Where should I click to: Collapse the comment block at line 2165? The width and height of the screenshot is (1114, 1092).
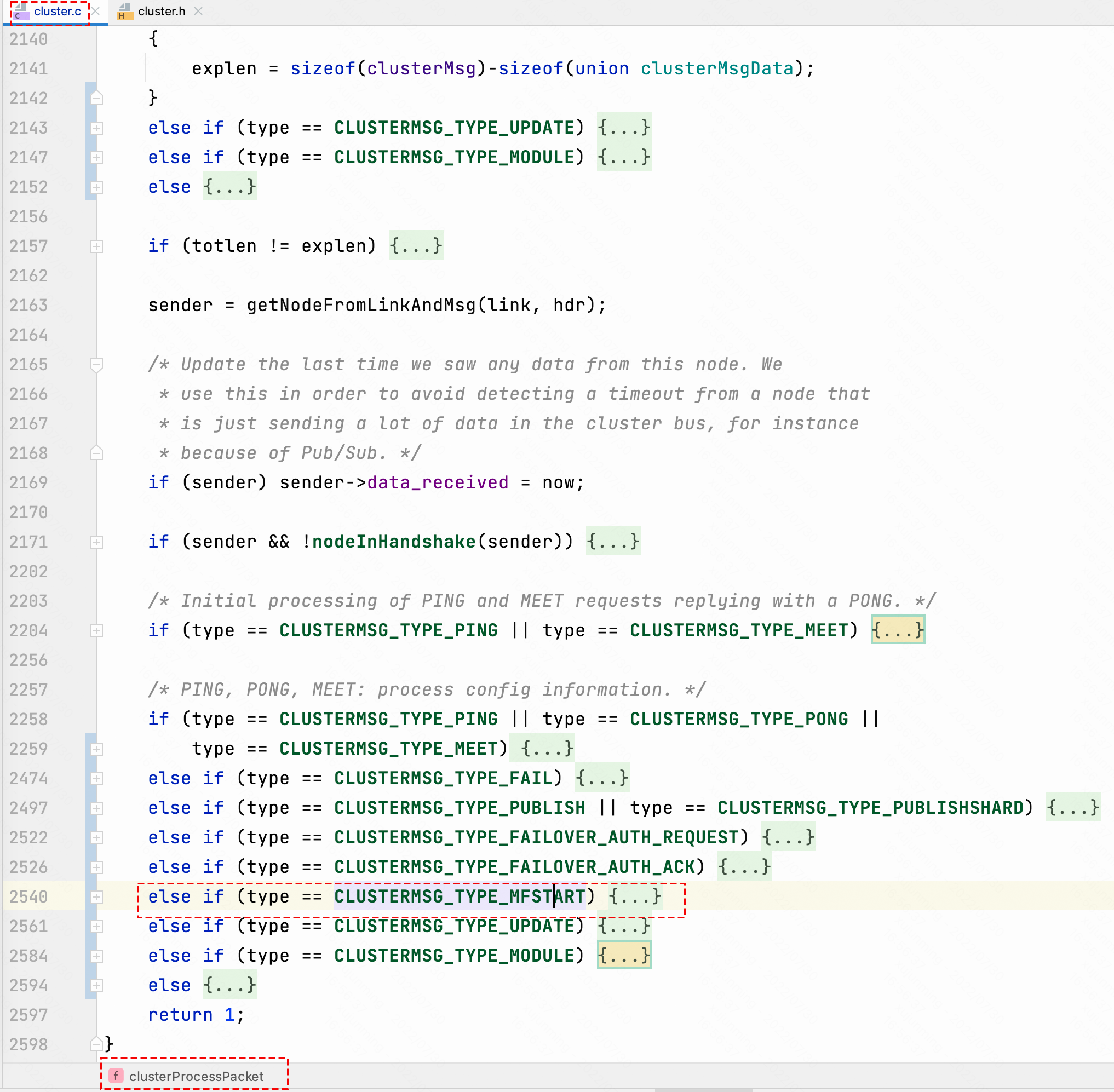pos(96,365)
